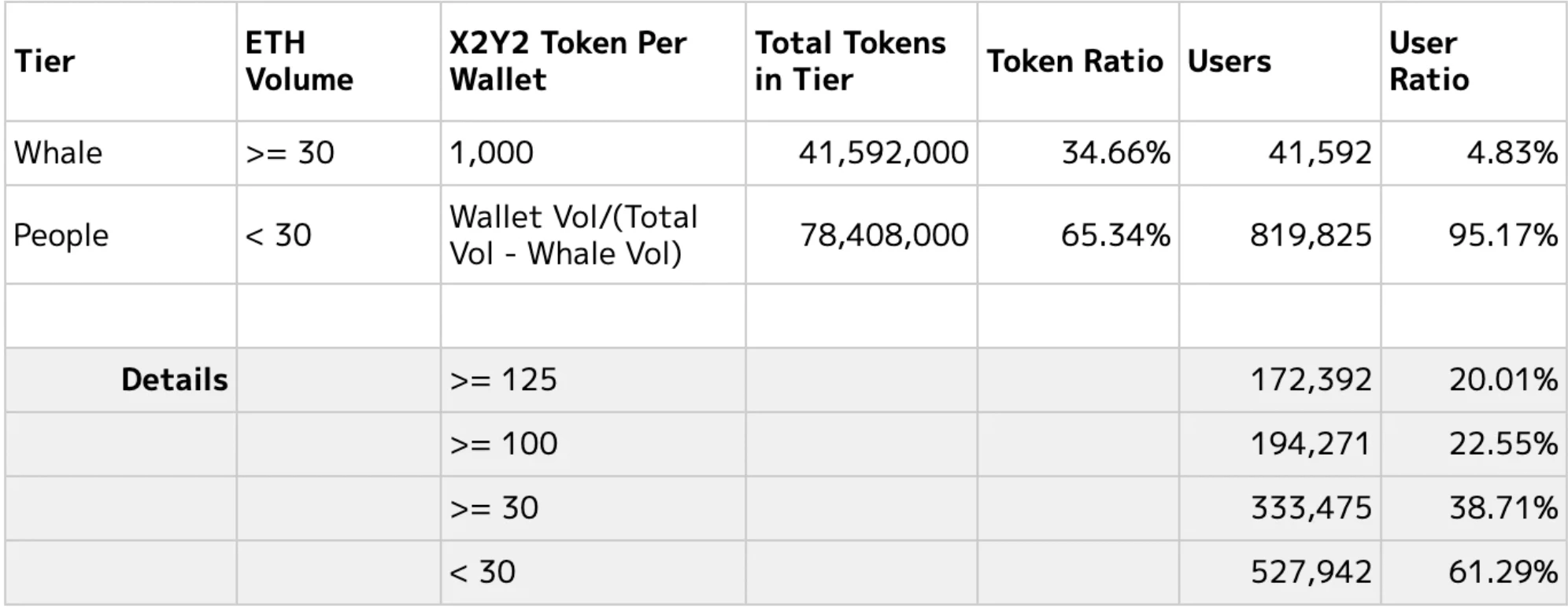
Task: Select the 65.34% token ratio cell
Action: [1115, 235]
